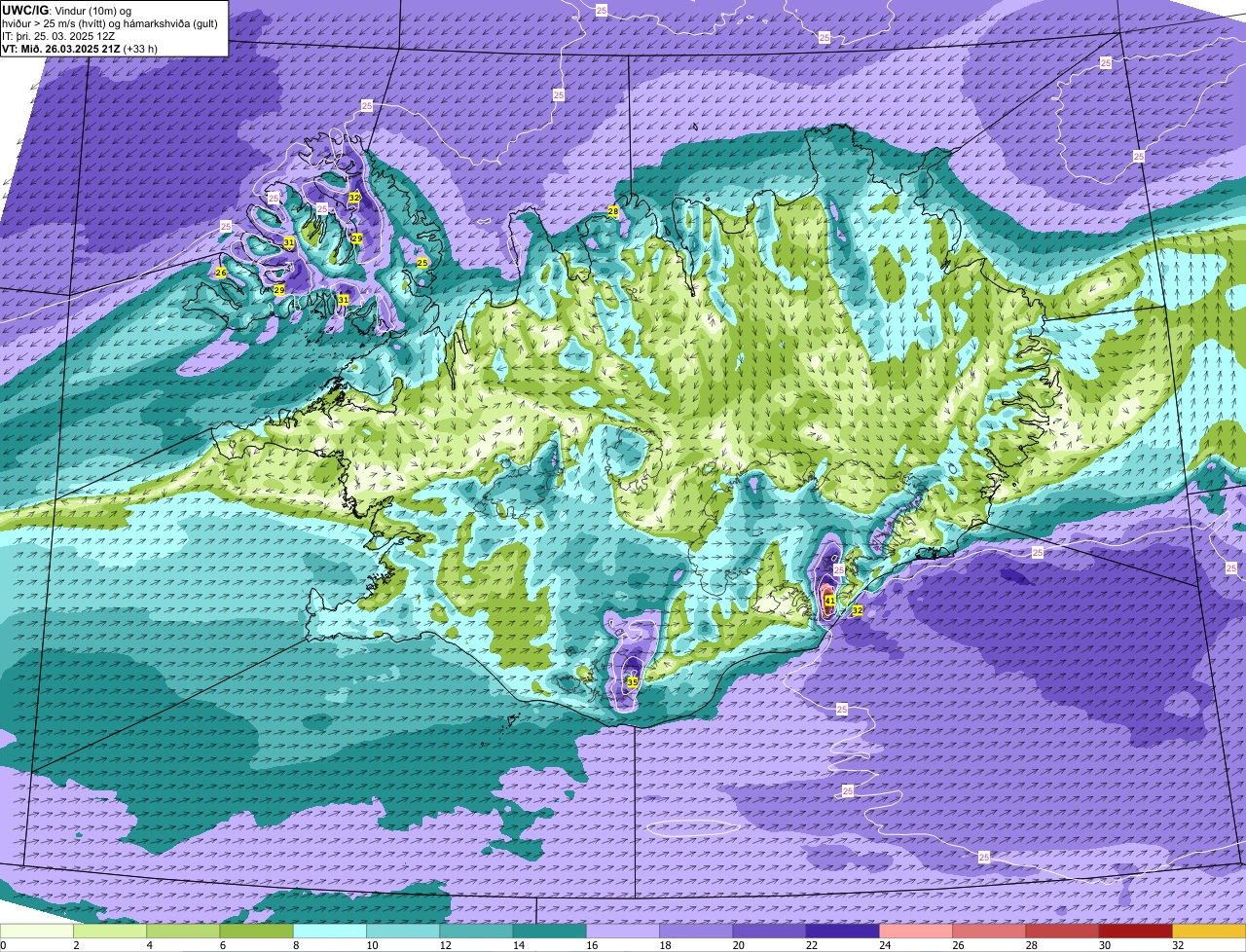This screenshot has width=1246, height=952.
Task: Click the above-32 m/s golden yellow legend swatch
Action: [1209, 931]
